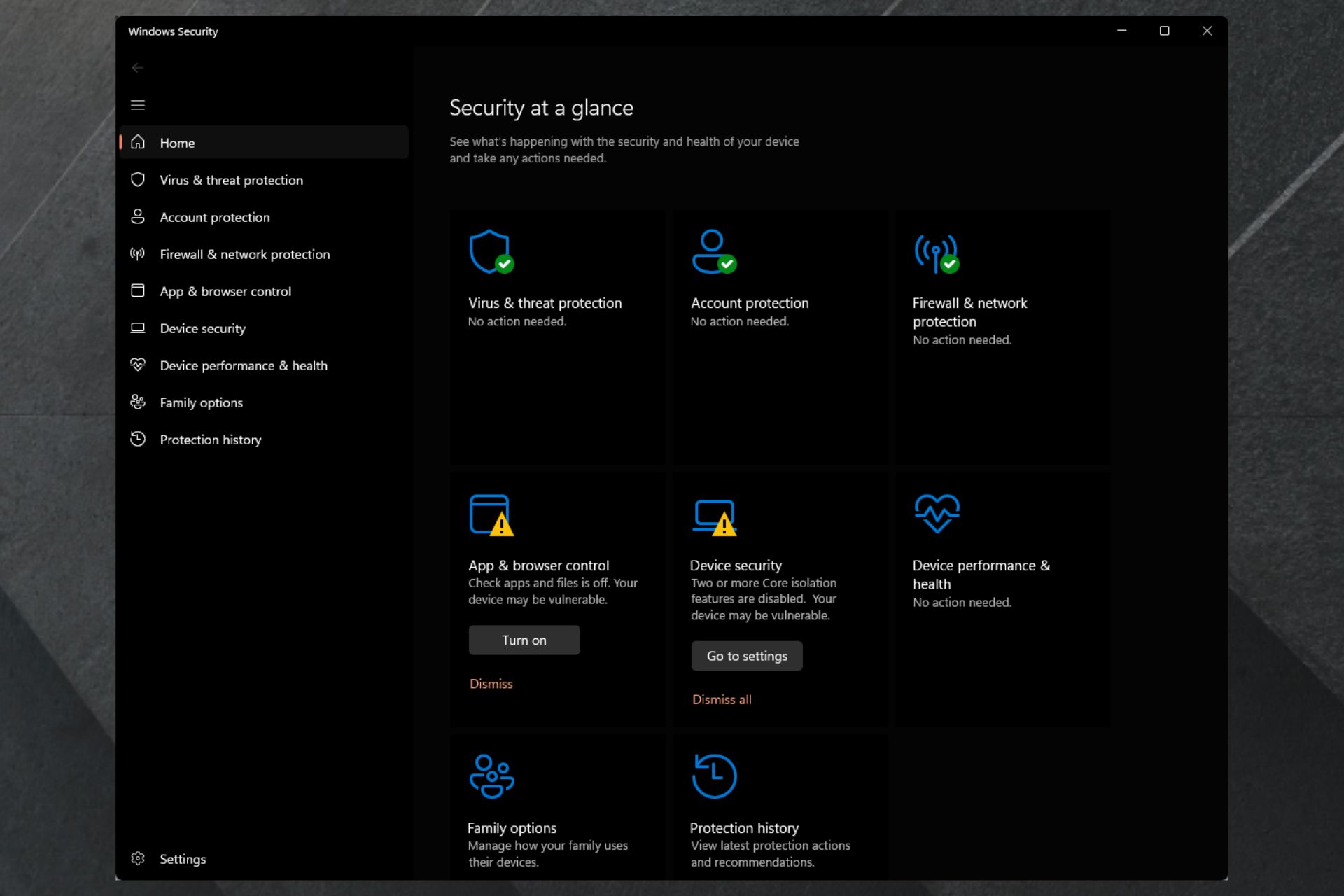Close the Windows Security window

tap(1207, 31)
